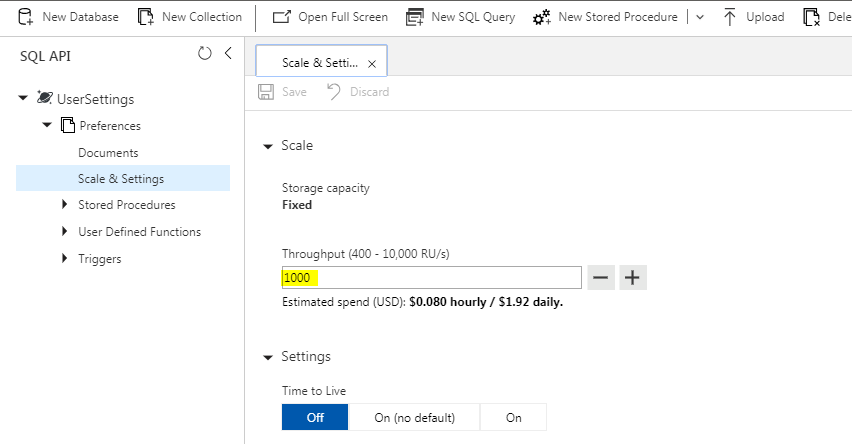Click the Upload arrow icon
The width and height of the screenshot is (852, 444).
(730, 17)
